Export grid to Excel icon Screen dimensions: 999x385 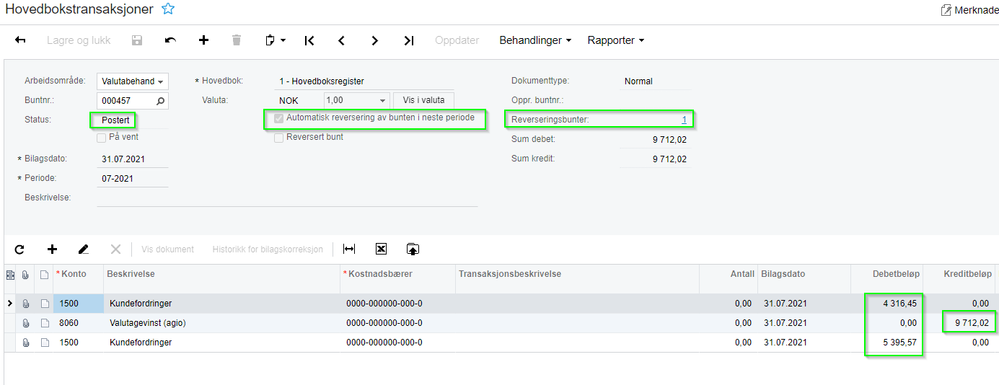pyautogui.click(x=381, y=249)
